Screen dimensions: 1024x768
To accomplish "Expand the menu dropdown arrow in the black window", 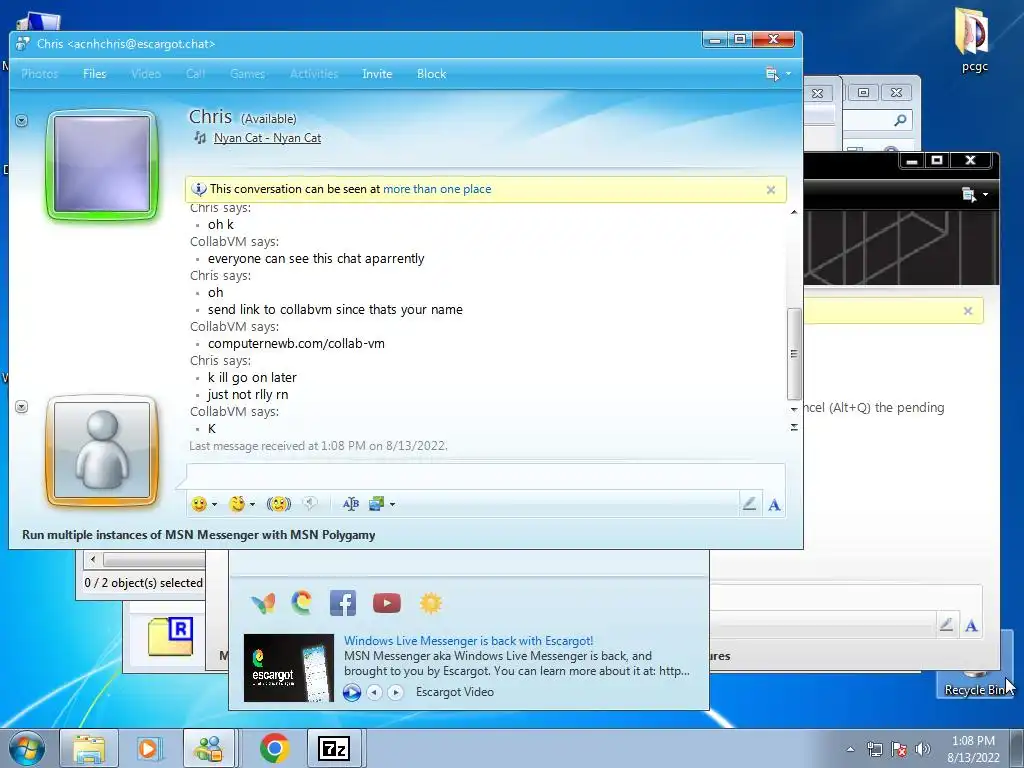I will coord(985,194).
